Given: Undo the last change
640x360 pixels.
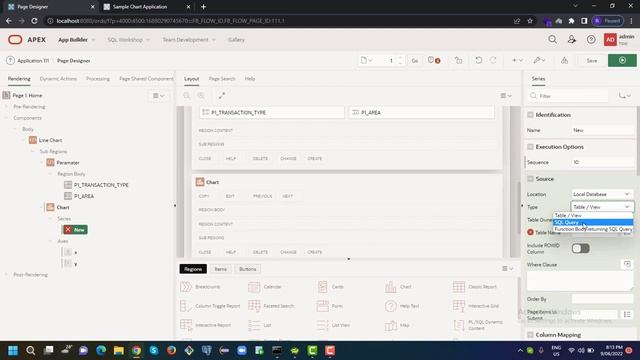Looking at the screenshot, I should 478,60.
